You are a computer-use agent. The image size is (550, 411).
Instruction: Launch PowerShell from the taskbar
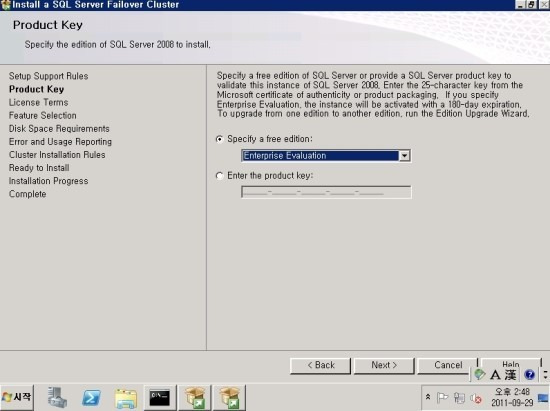tap(91, 398)
